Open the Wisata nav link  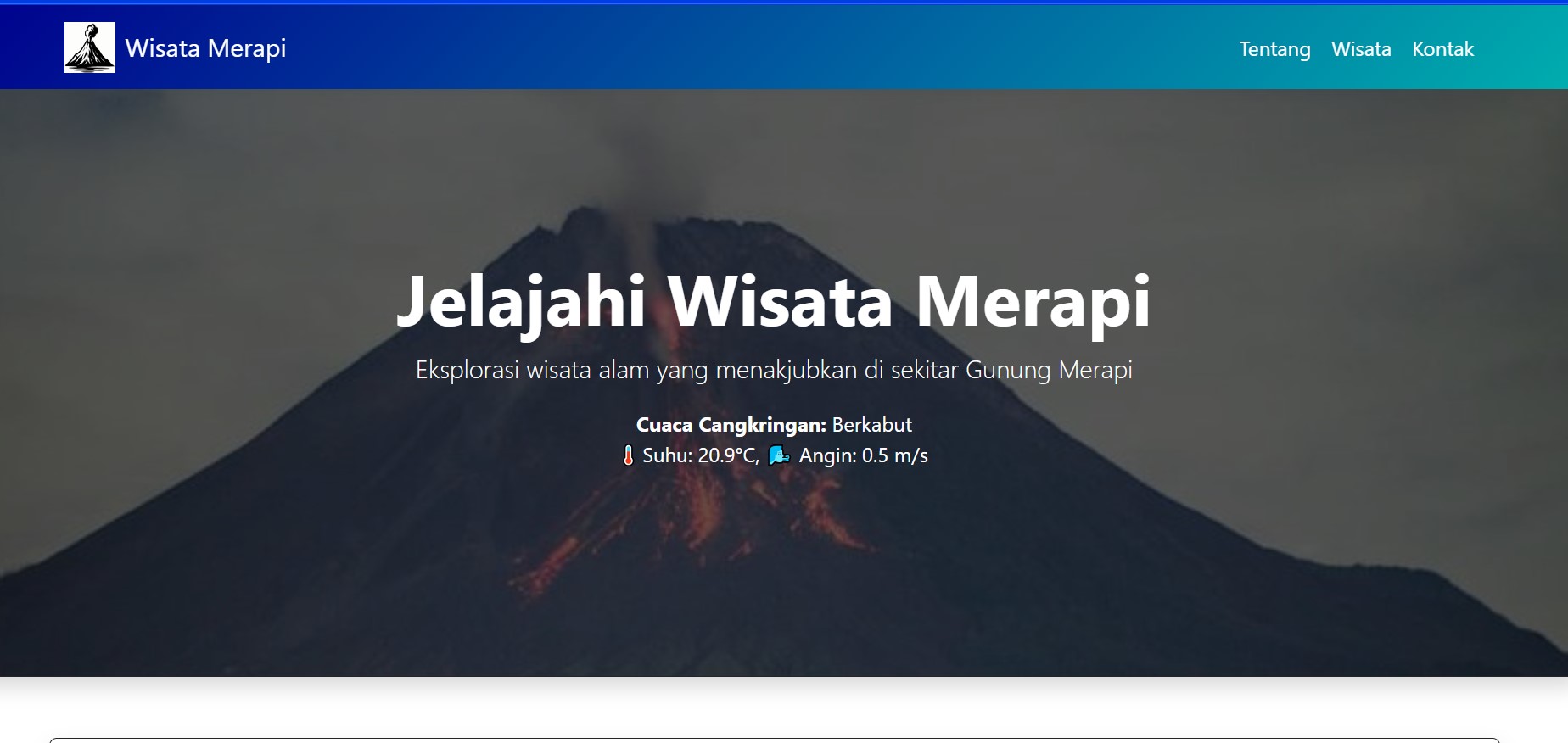(x=1360, y=49)
